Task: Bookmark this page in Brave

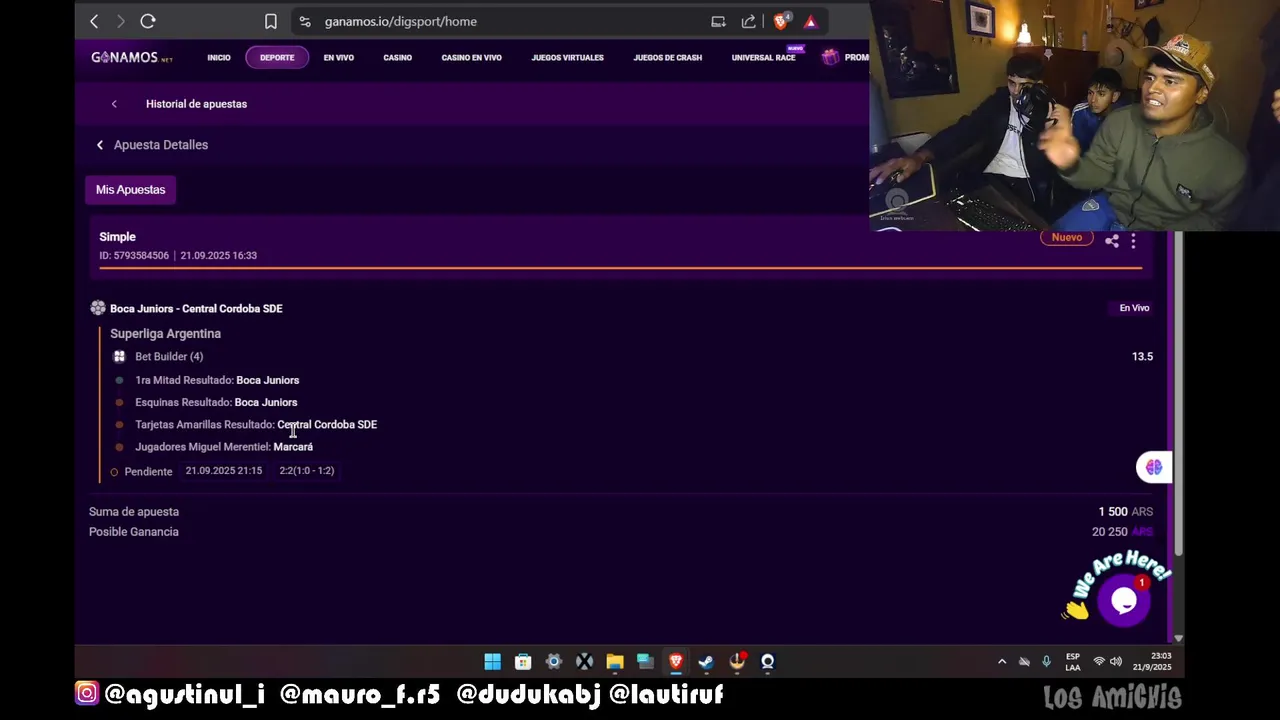Action: click(270, 21)
